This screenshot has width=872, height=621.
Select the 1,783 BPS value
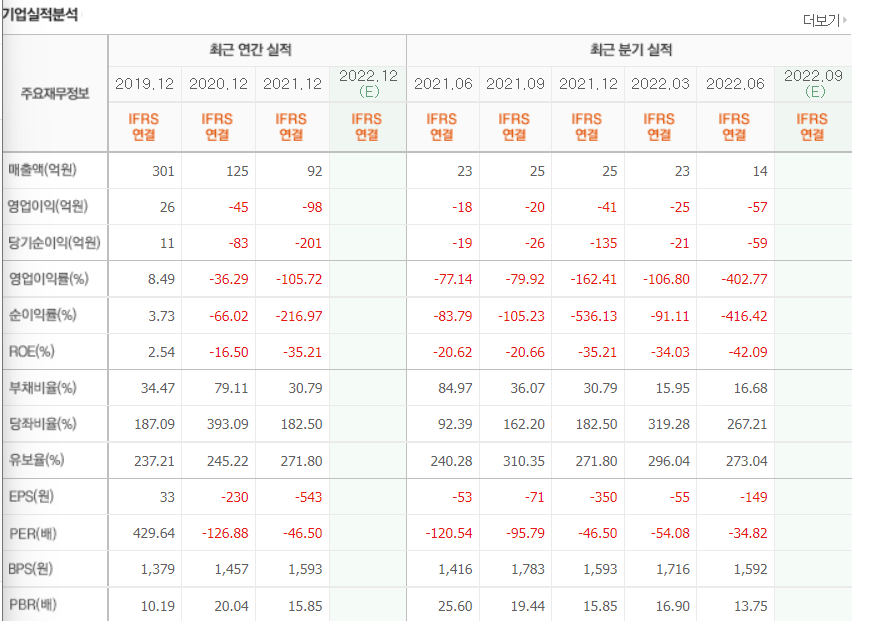[528, 570]
